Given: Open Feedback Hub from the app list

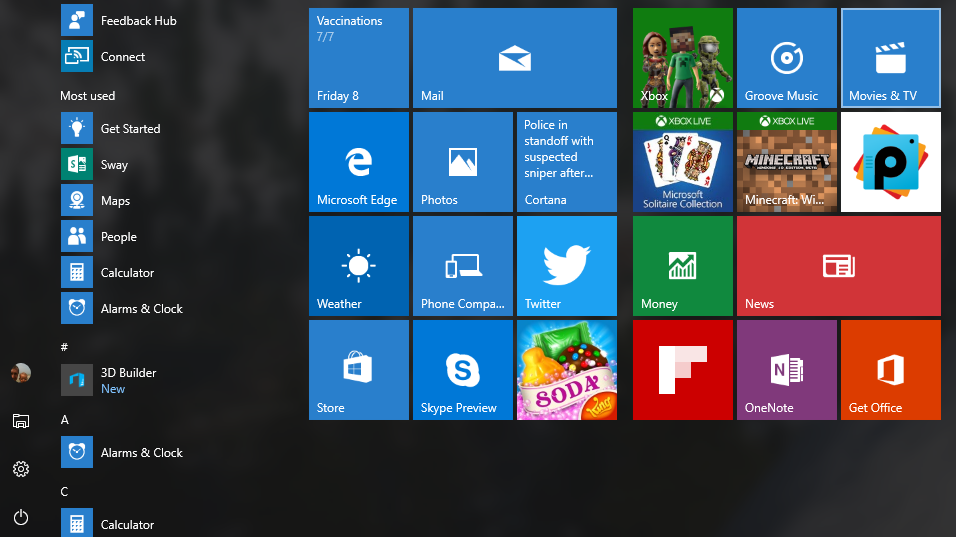Looking at the screenshot, I should point(137,21).
